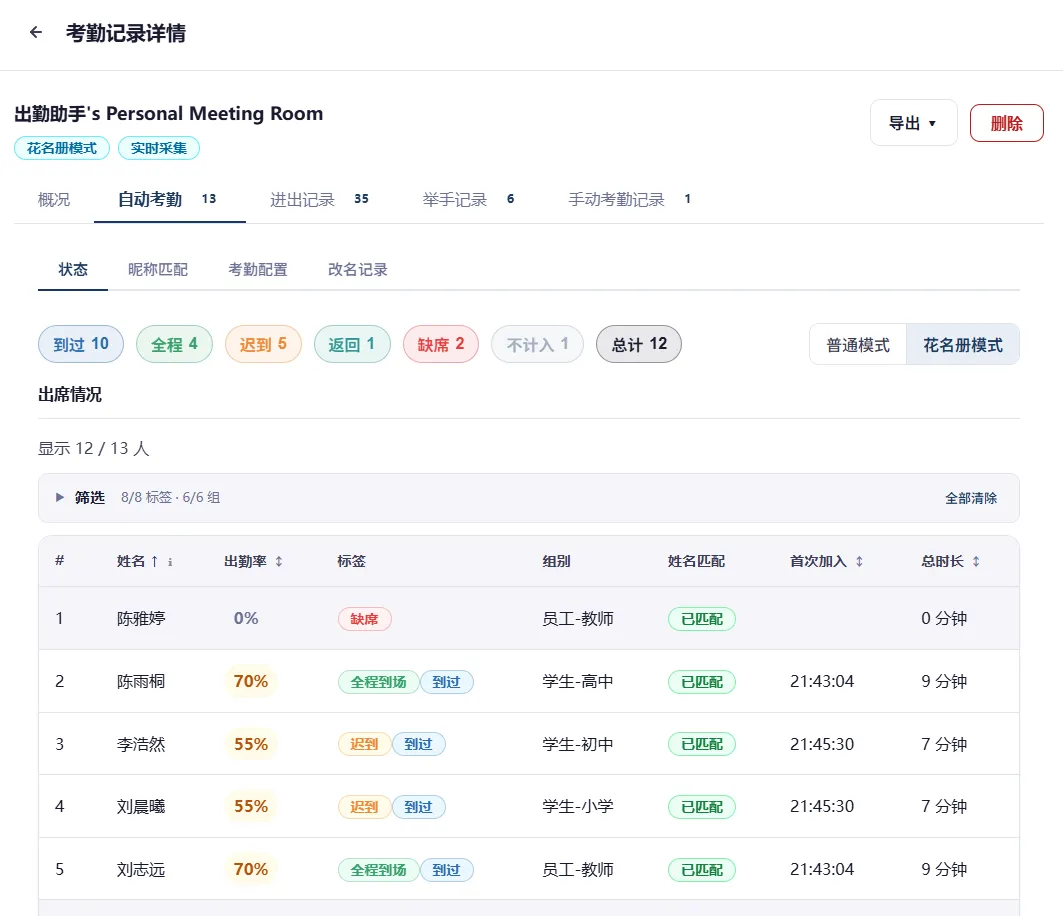The height and width of the screenshot is (916, 1063).
Task: Sort by 首次加入 arrows icon
Action: click(860, 561)
